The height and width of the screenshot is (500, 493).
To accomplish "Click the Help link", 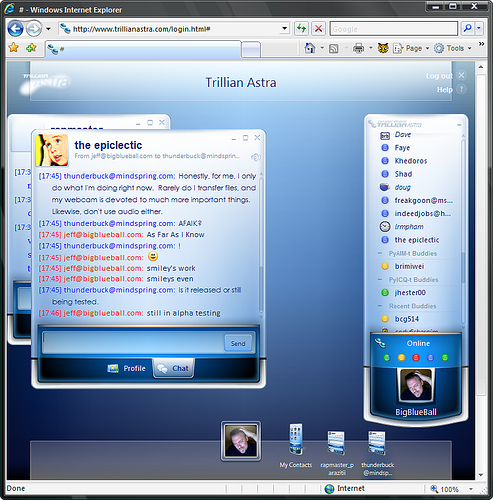I will click(445, 90).
